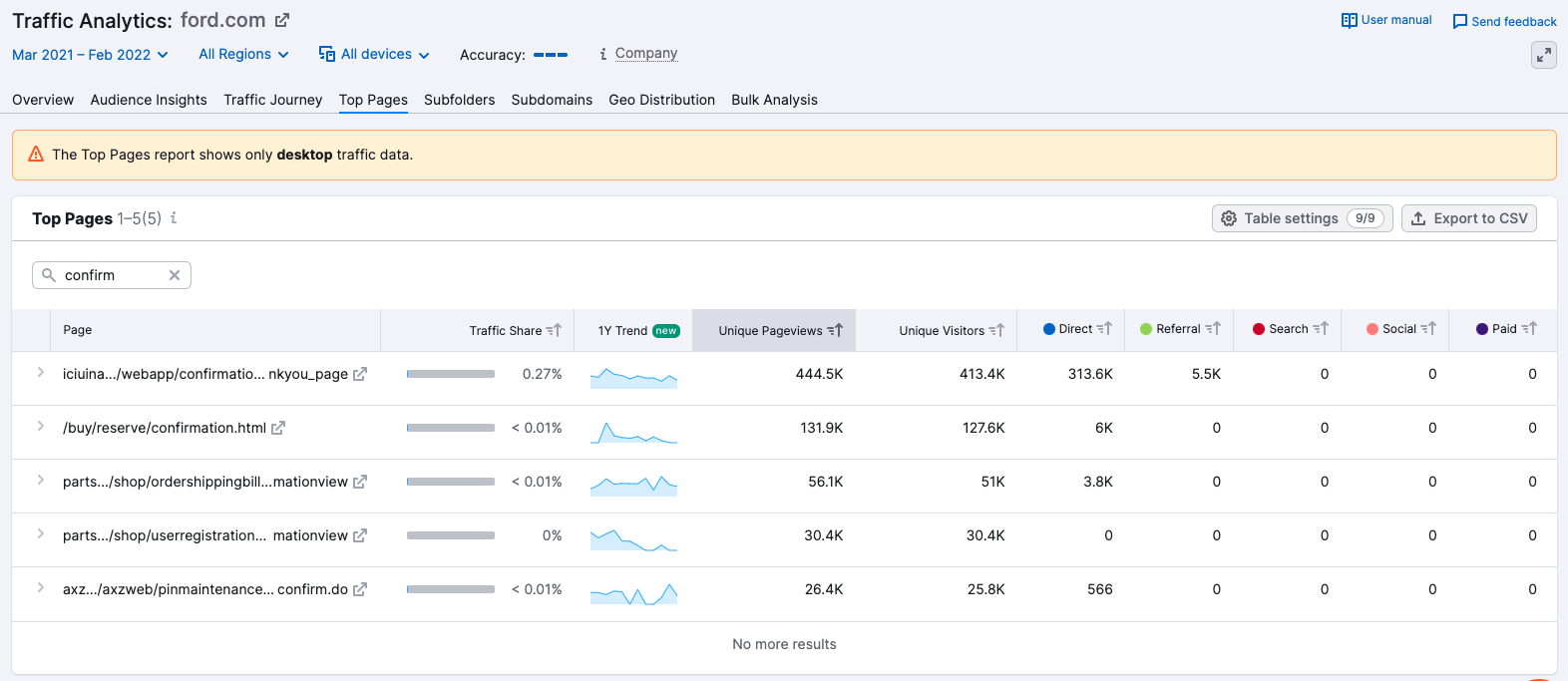
Task: Click the Top Pages info icon
Action: pos(174,217)
